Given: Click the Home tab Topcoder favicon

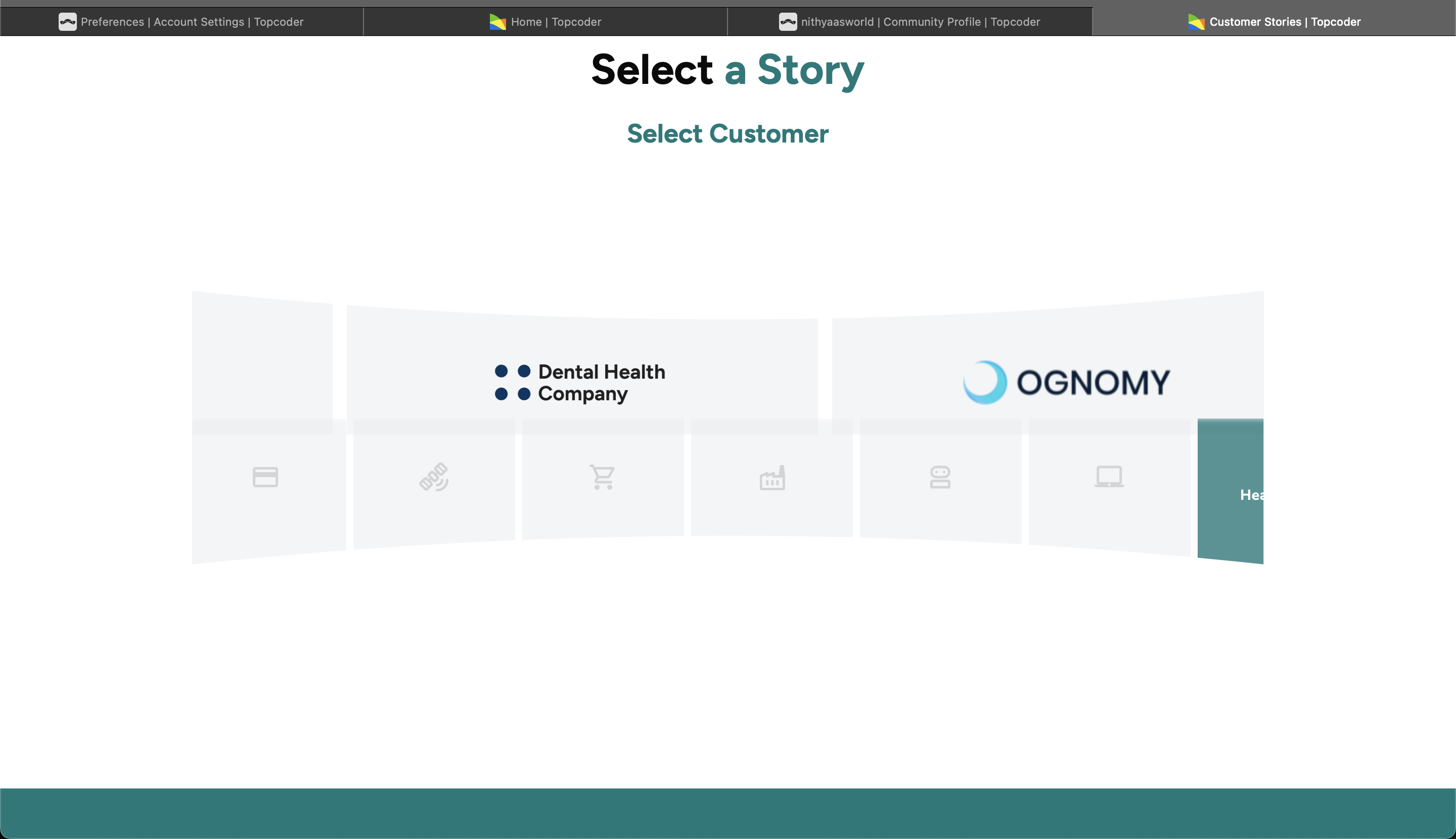Looking at the screenshot, I should point(497,22).
